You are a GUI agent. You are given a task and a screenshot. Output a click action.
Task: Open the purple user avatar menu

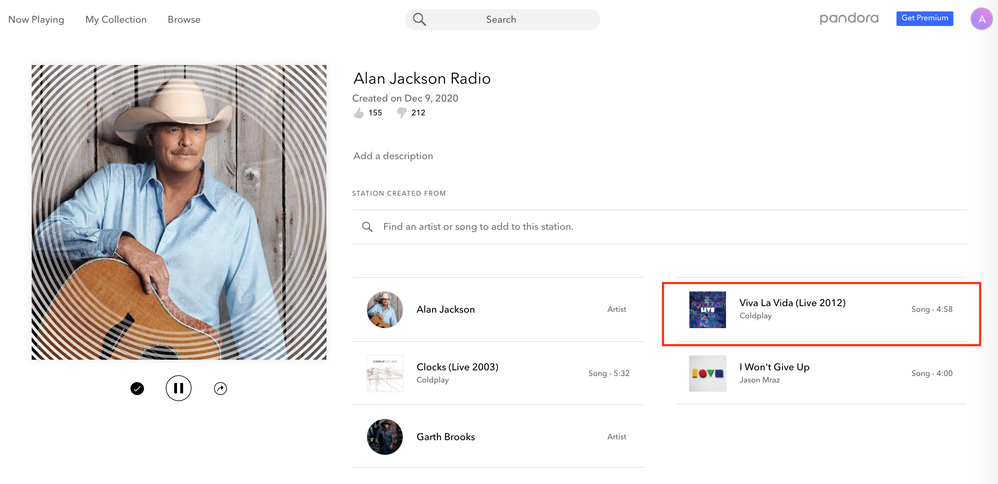(981, 19)
